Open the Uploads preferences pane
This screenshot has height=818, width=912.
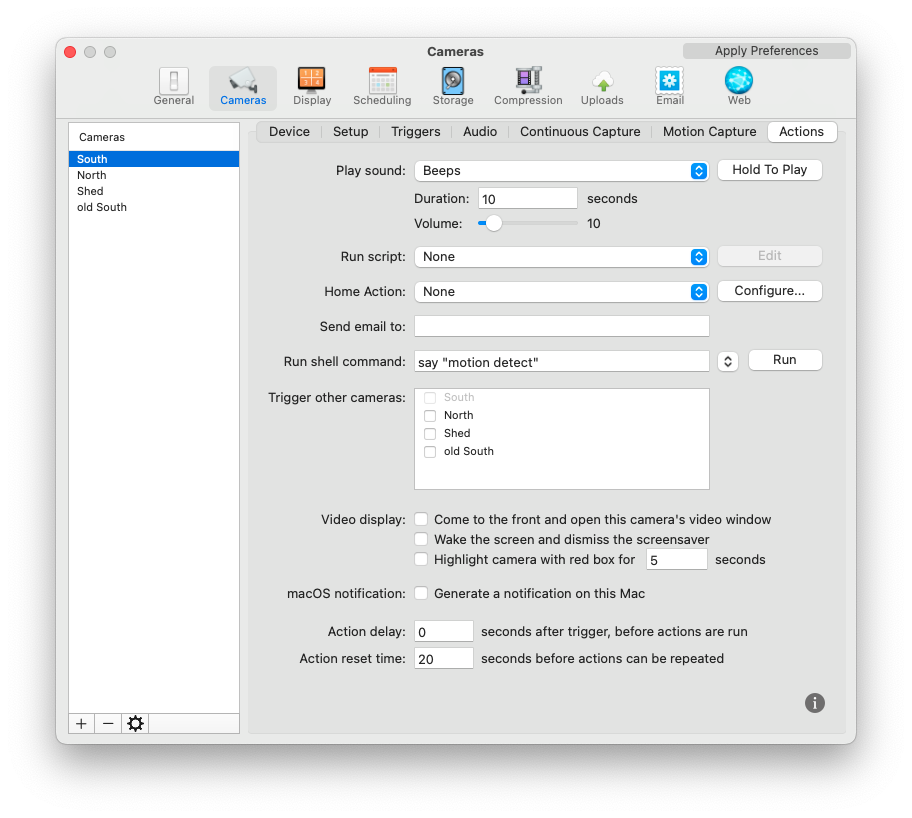point(602,87)
